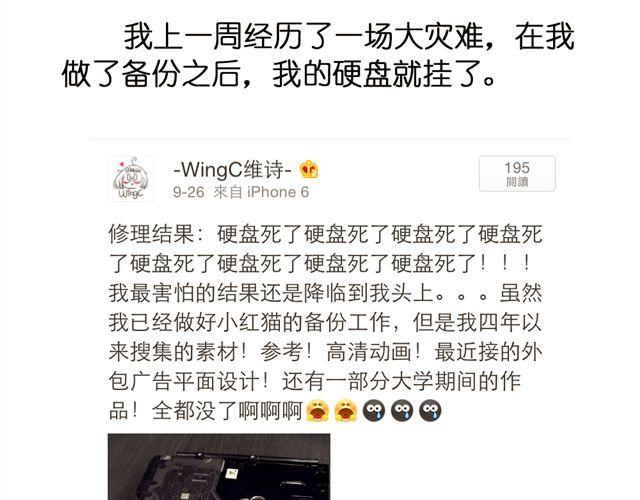Open the hard drive photo thumbnail
The width and height of the screenshot is (640, 500).
click(x=219, y=467)
